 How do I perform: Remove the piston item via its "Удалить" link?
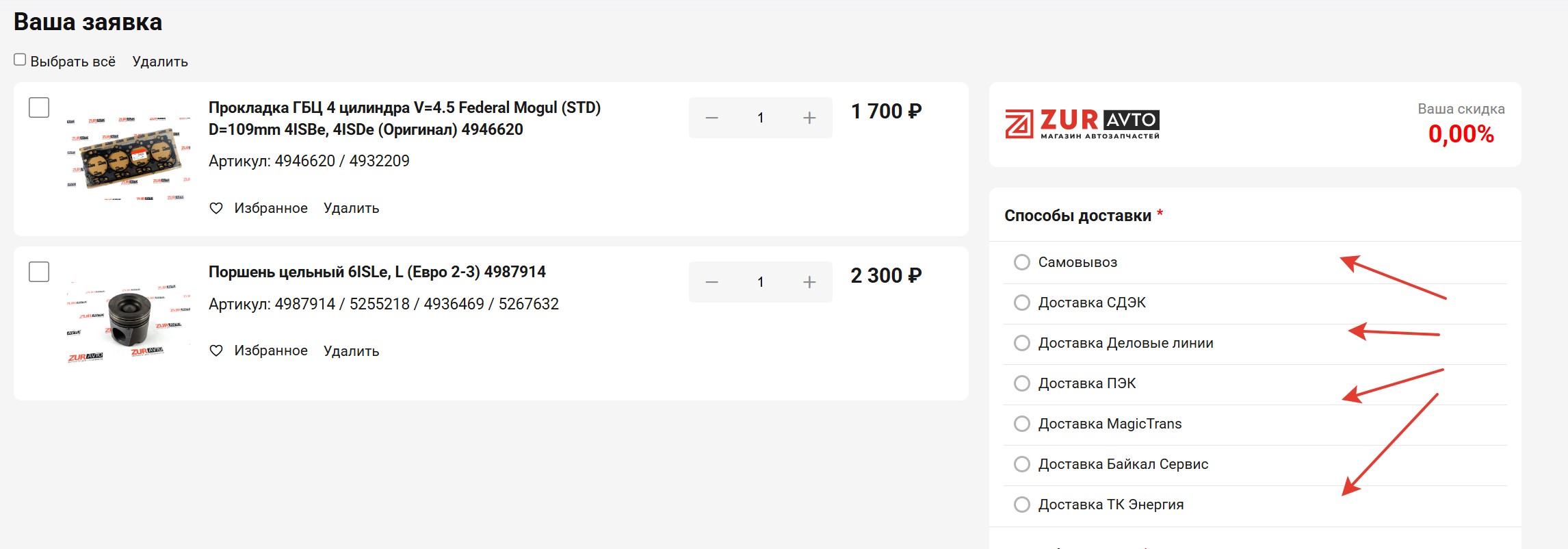[351, 351]
